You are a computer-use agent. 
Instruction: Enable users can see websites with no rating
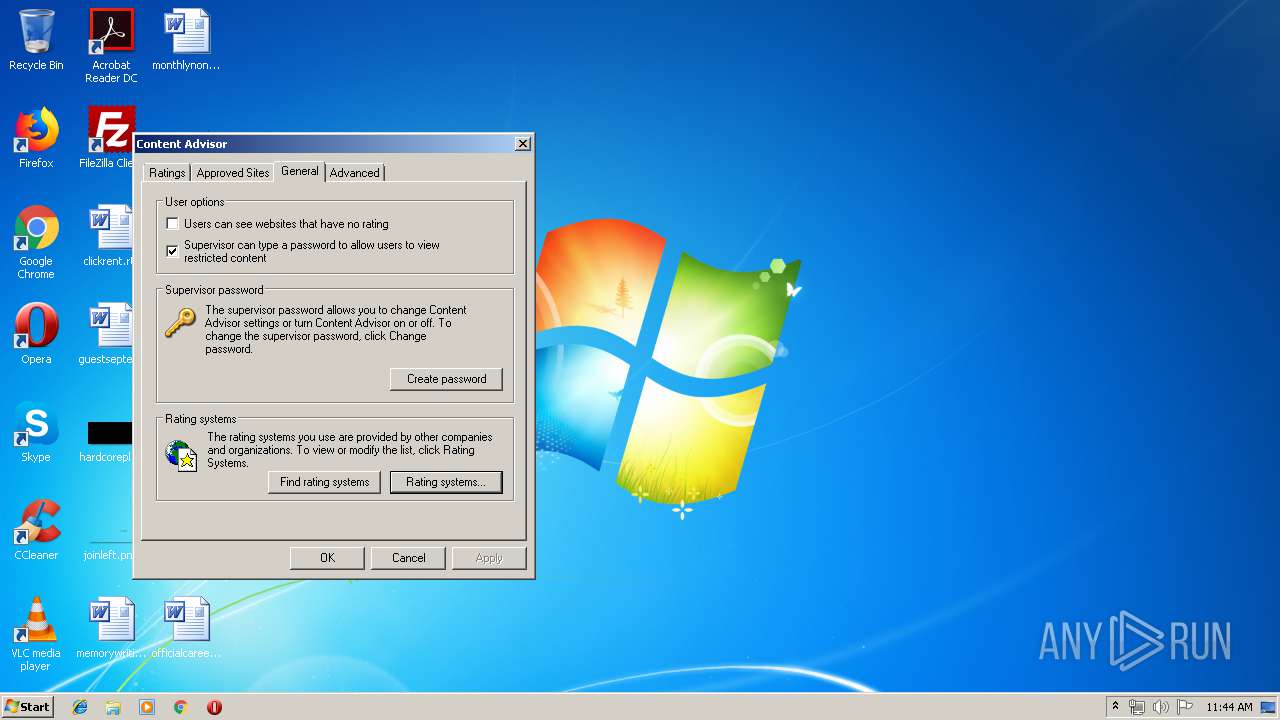(172, 224)
